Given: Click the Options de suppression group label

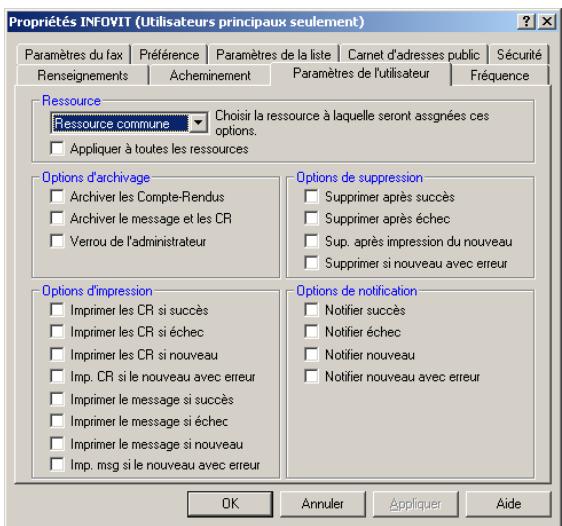Looking at the screenshot, I should tap(359, 177).
